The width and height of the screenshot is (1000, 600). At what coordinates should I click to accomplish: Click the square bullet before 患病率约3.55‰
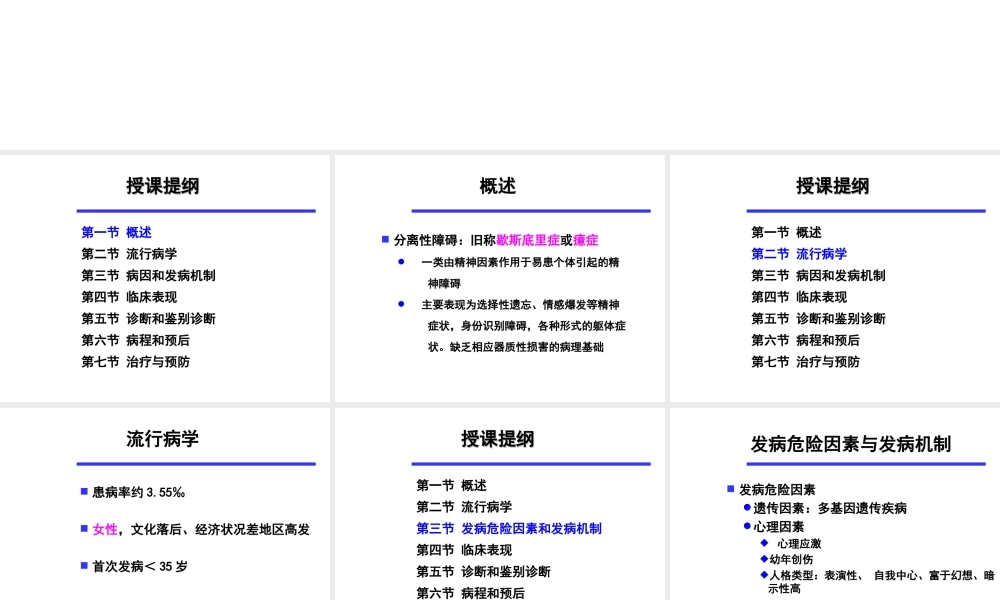click(x=82, y=490)
